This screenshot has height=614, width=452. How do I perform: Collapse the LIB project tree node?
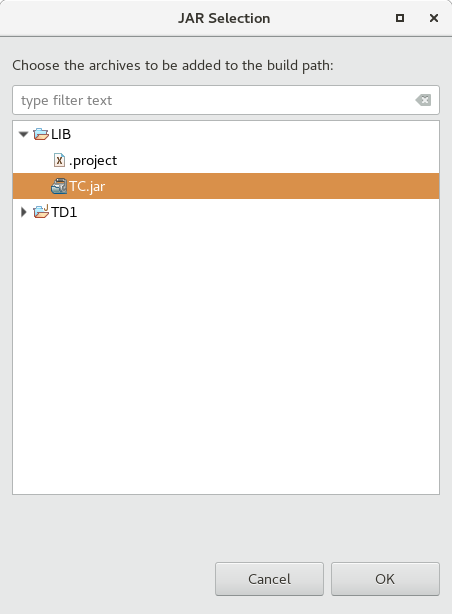point(24,134)
